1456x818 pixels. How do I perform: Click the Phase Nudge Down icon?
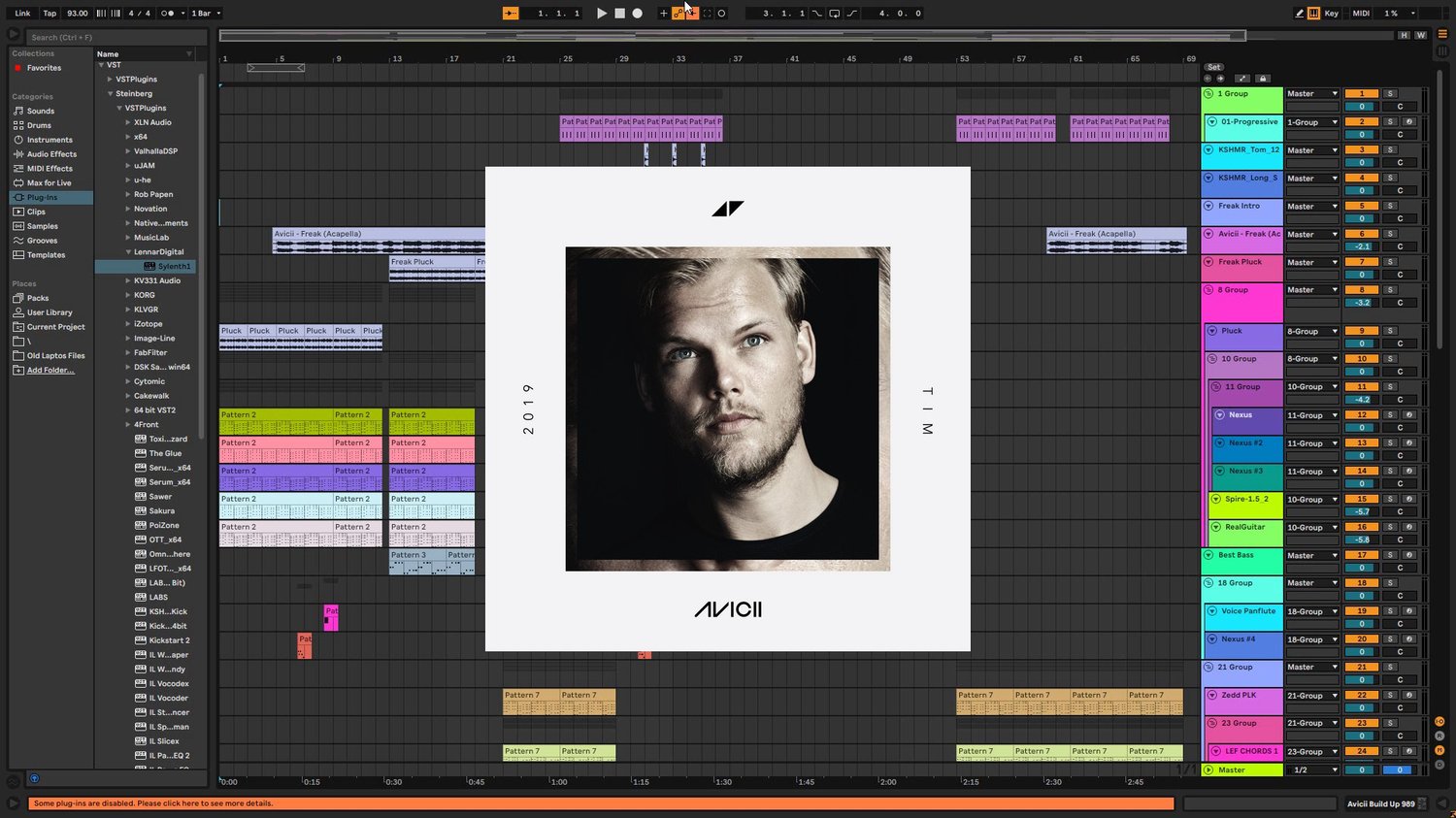102,14
